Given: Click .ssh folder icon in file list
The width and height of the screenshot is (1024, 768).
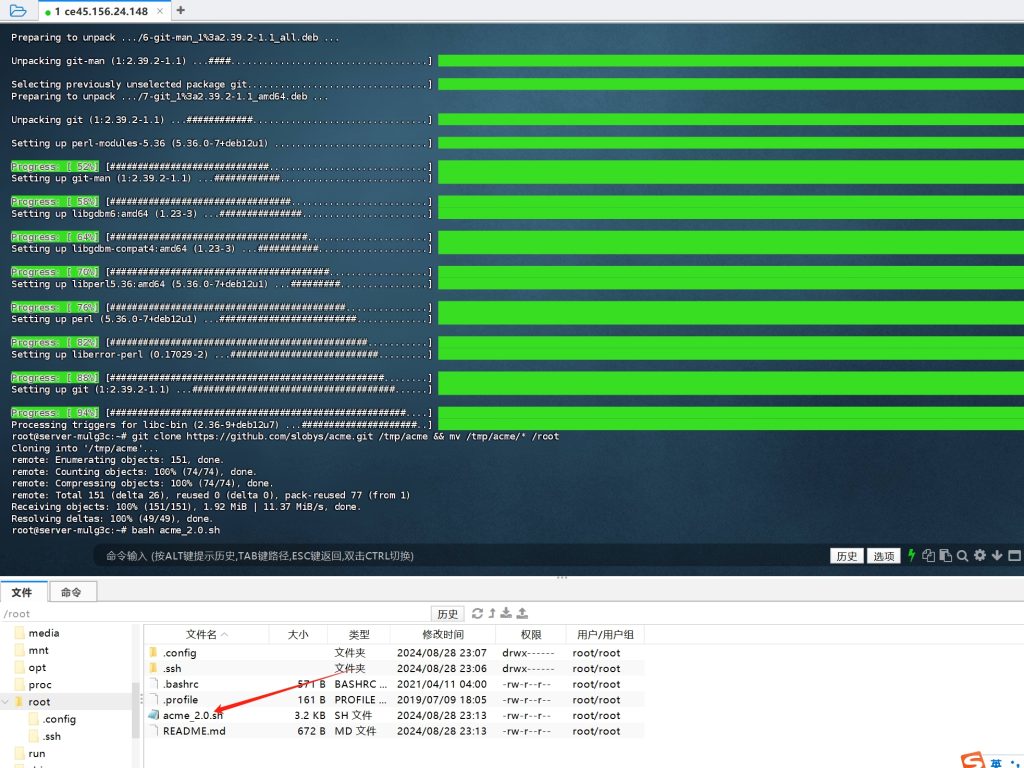Looking at the screenshot, I should [153, 668].
